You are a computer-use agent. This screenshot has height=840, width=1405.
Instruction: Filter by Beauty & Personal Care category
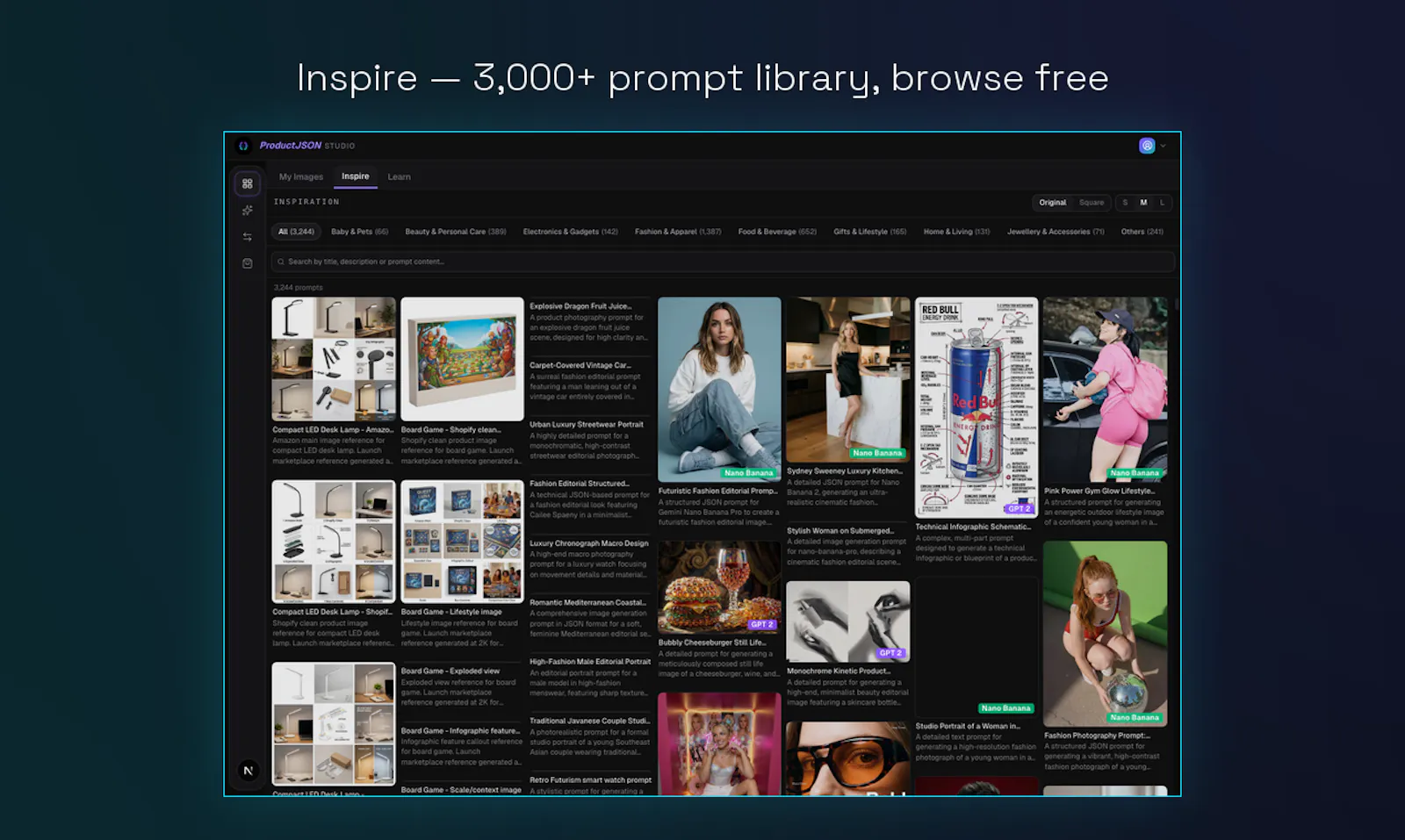click(x=456, y=232)
